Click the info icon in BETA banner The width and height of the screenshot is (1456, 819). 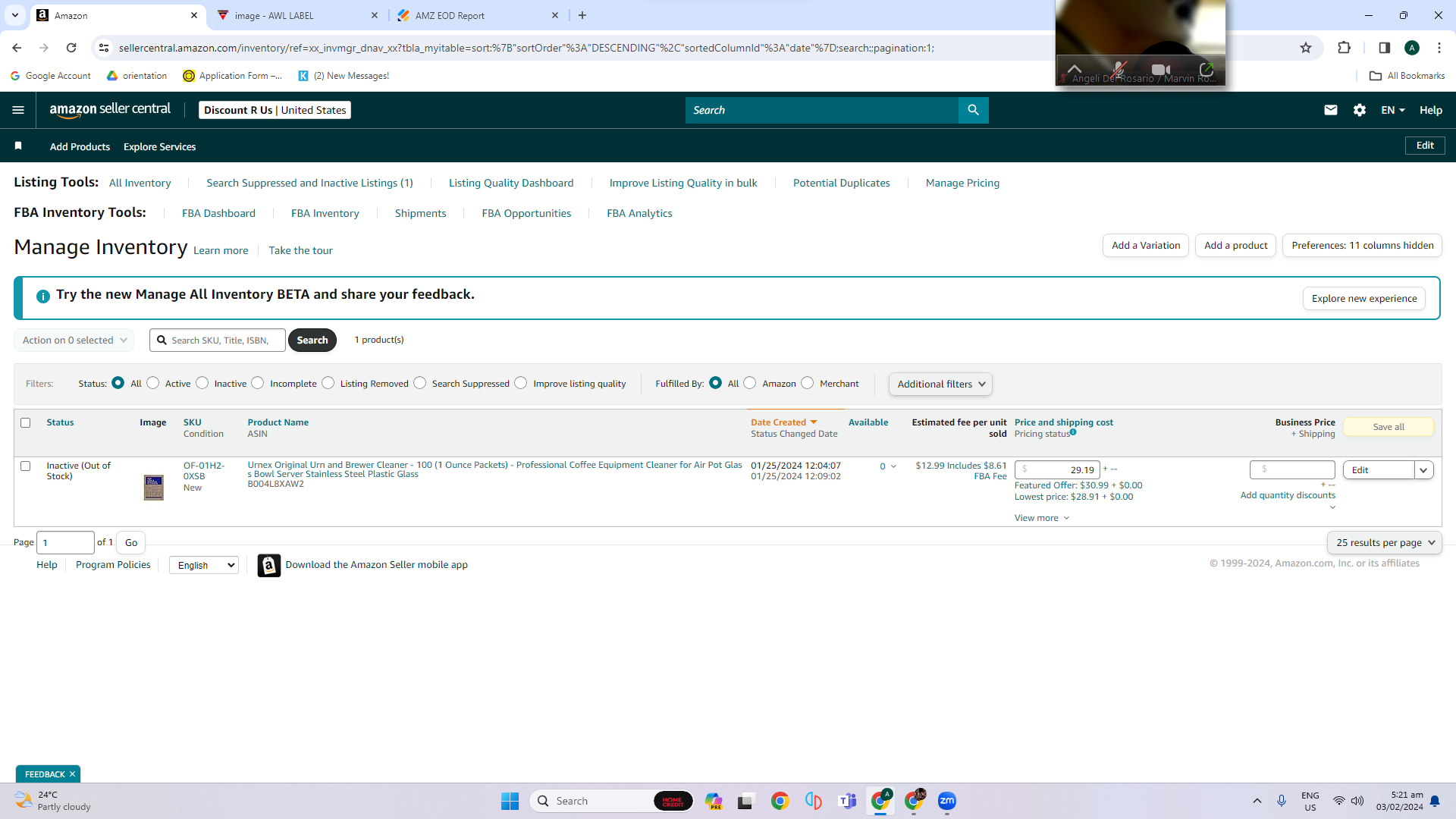tap(43, 296)
